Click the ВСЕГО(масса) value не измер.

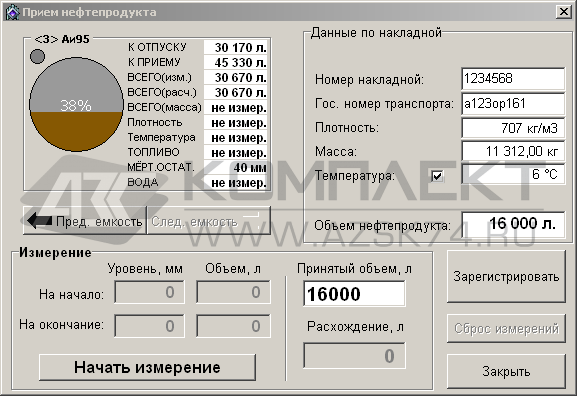click(236, 107)
